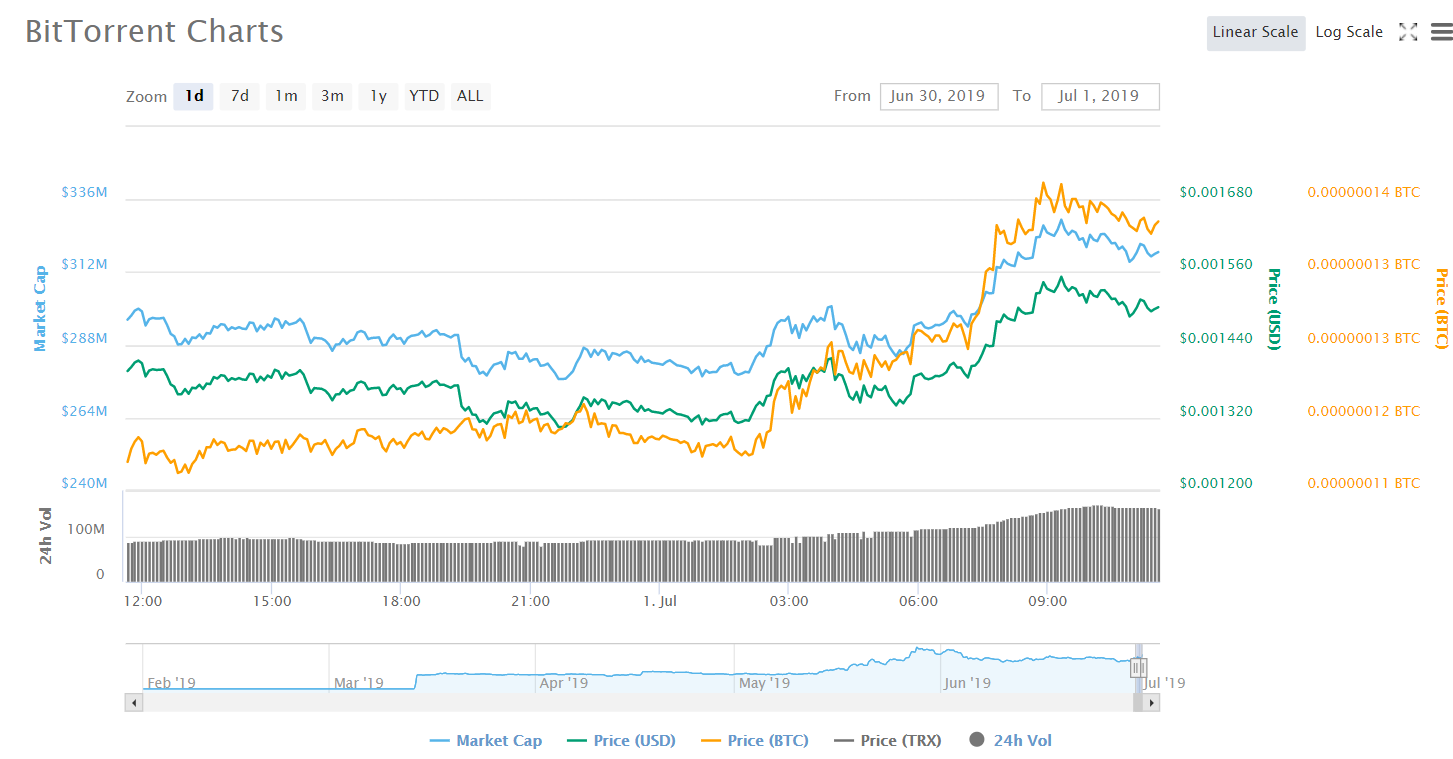The width and height of the screenshot is (1453, 759).
Task: Click the $0.001680 USD price axis label
Action: click(1216, 192)
